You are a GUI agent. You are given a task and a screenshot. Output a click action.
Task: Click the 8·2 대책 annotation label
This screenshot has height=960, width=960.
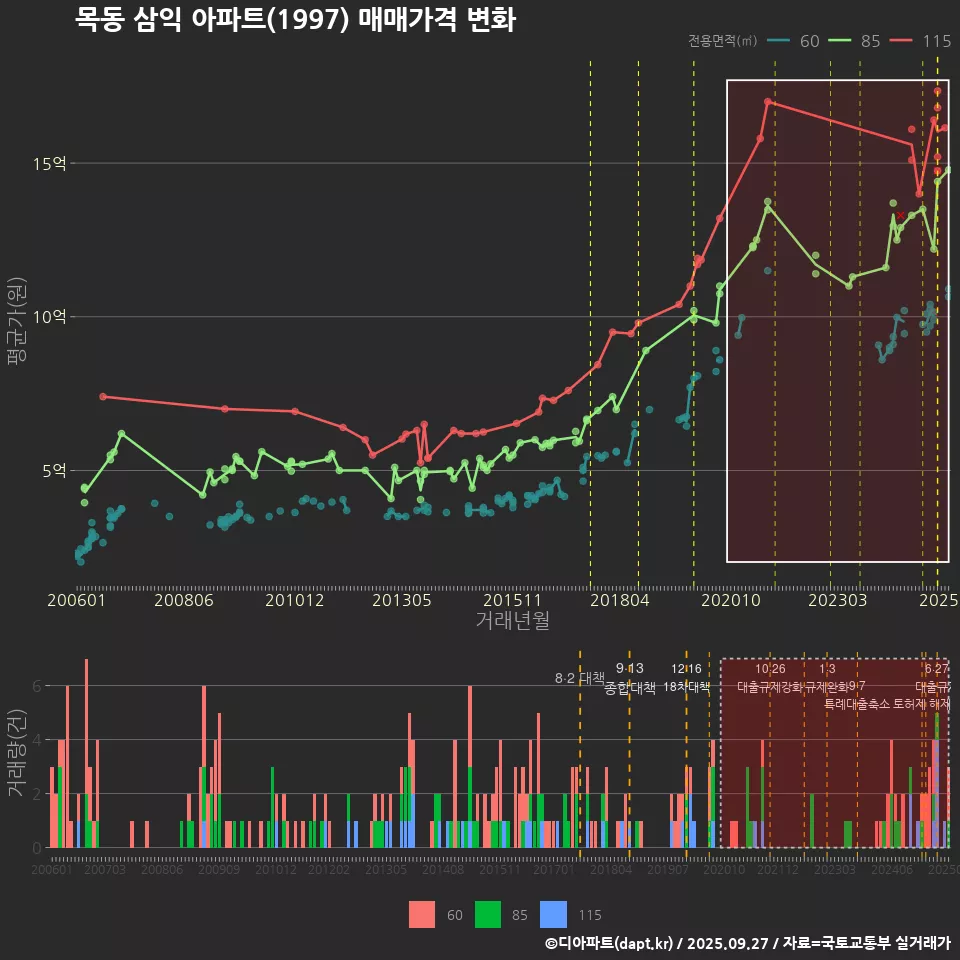579,678
